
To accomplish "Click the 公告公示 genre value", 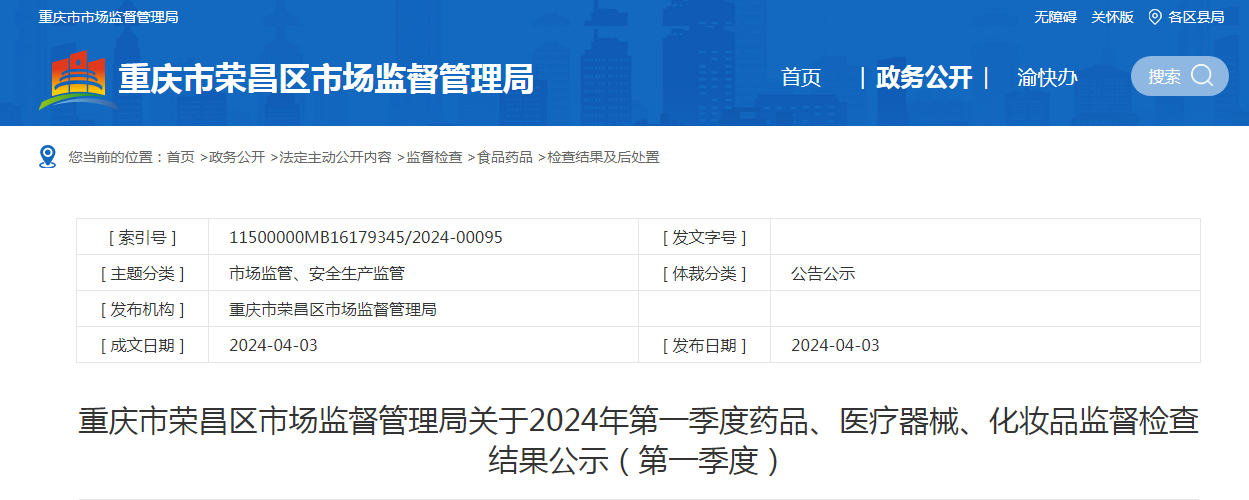I will click(x=823, y=273).
